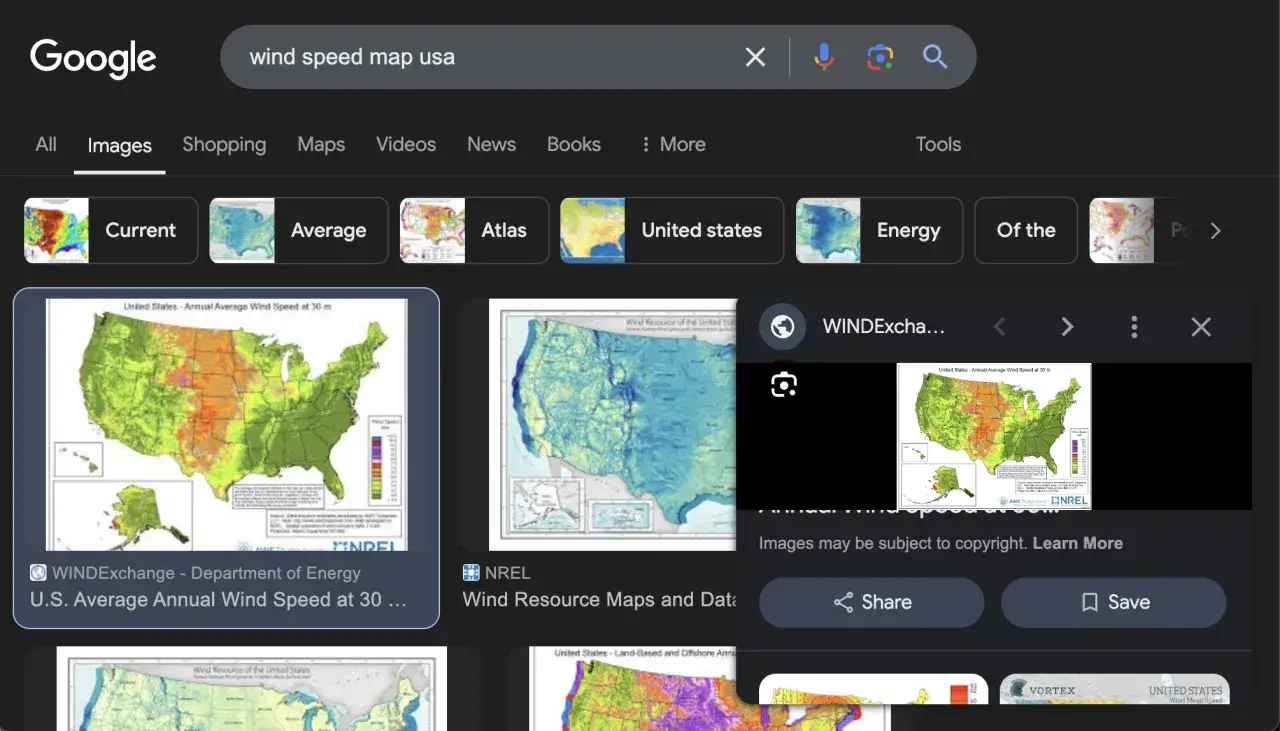Open related image left of Vortex thumbnail
The image size is (1280, 731).
click(x=874, y=688)
